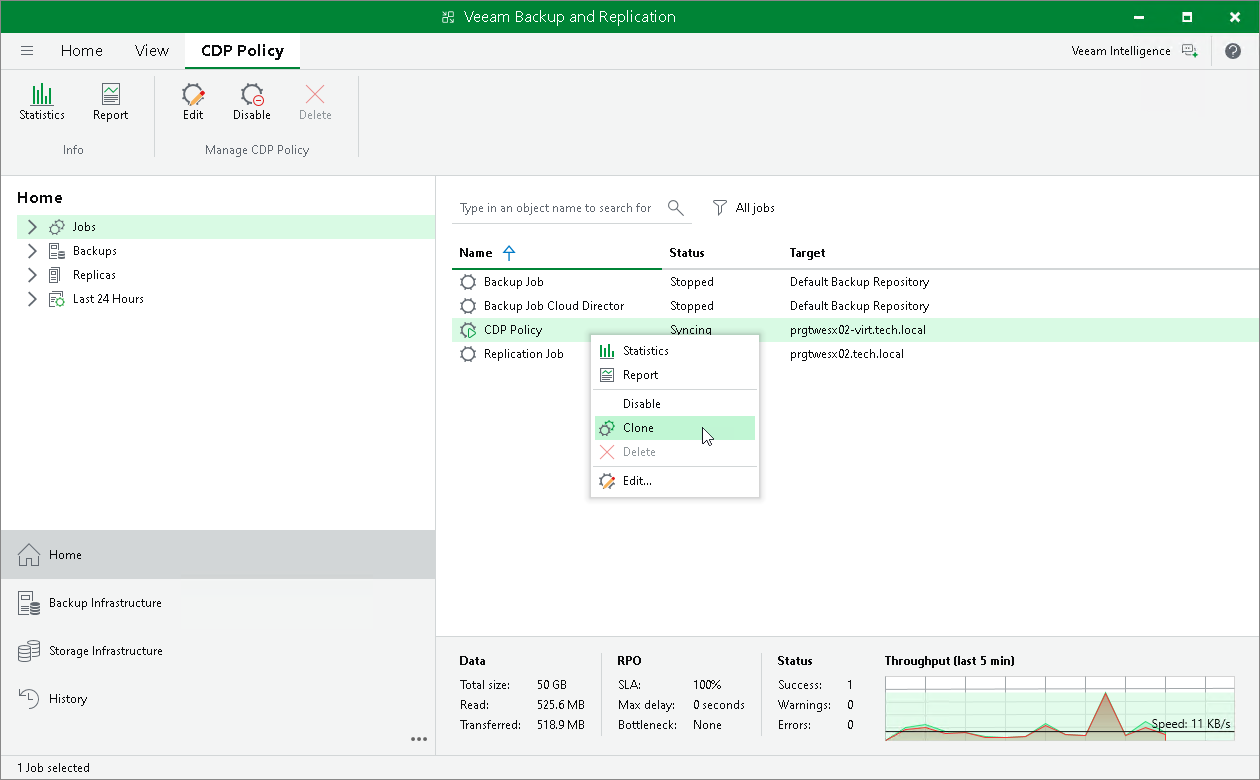The width and height of the screenshot is (1260, 780).
Task: Click the 525.6 MB read value
Action: pyautogui.click(x=561, y=705)
